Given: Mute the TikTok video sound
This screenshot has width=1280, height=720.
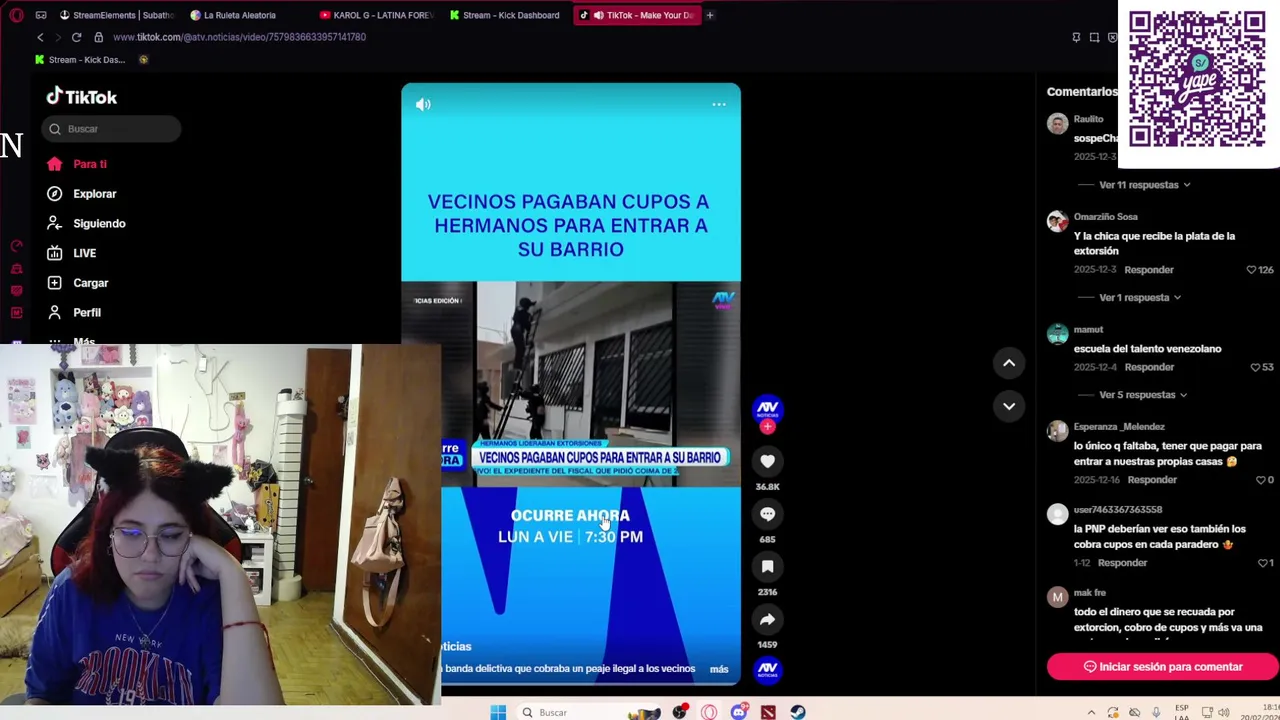Looking at the screenshot, I should pyautogui.click(x=423, y=104).
